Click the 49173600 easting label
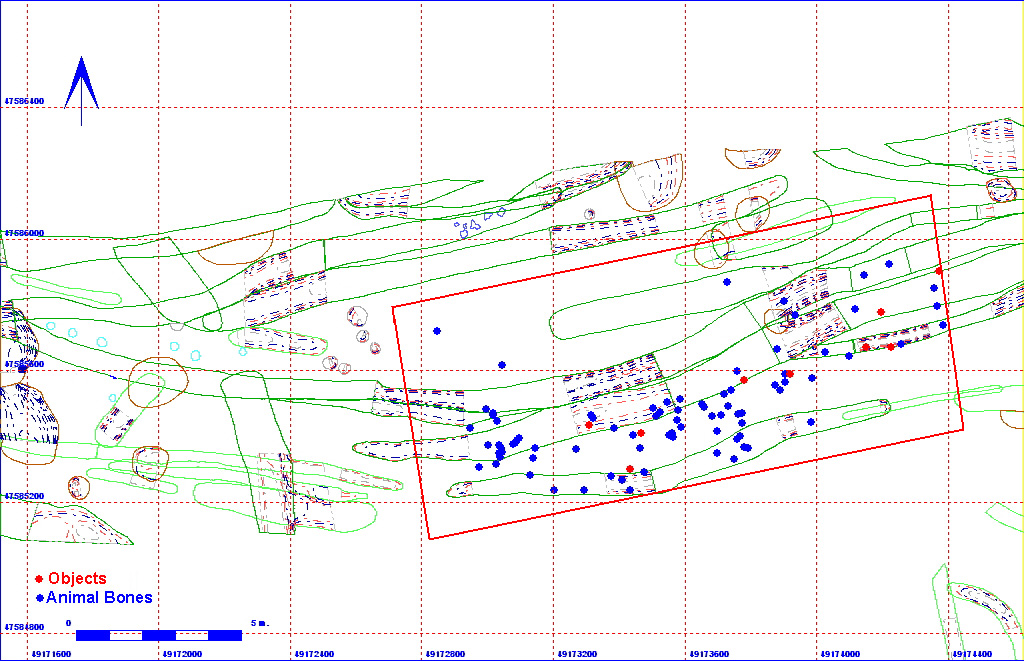 click(x=709, y=654)
